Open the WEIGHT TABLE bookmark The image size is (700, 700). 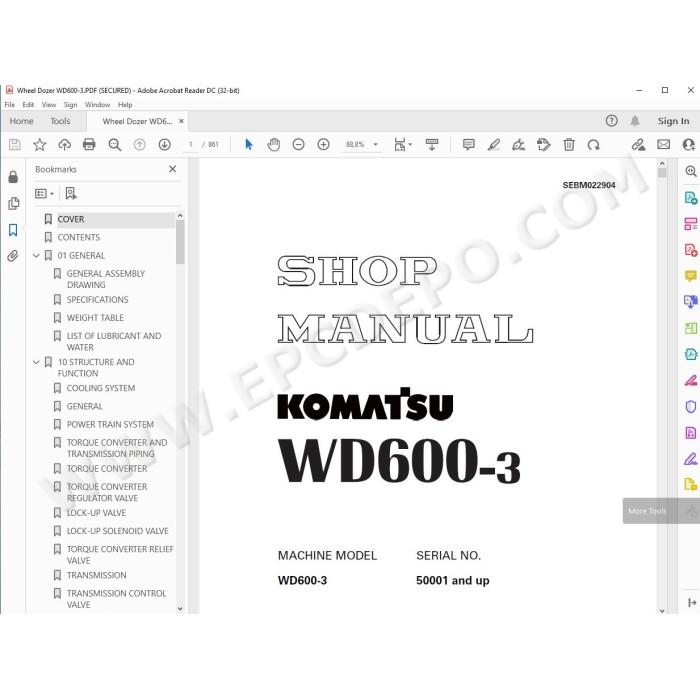pyautogui.click(x=95, y=318)
